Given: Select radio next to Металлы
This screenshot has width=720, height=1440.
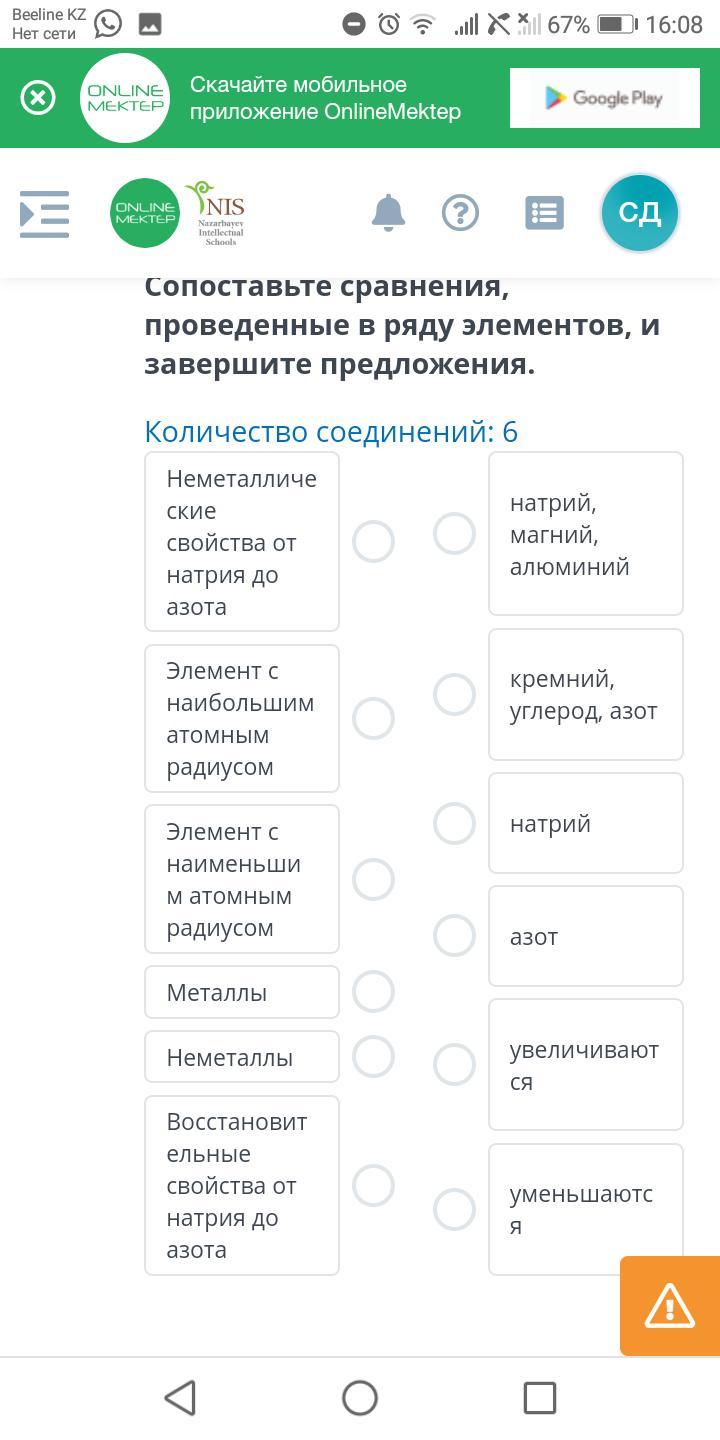Looking at the screenshot, I should tap(373, 992).
